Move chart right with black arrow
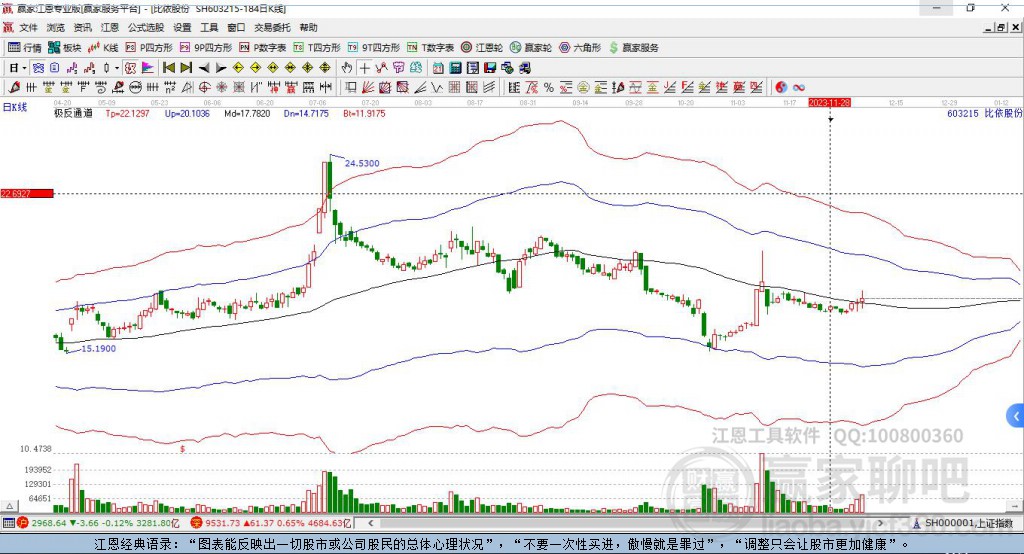This screenshot has width=1024, height=554. [x=221, y=68]
